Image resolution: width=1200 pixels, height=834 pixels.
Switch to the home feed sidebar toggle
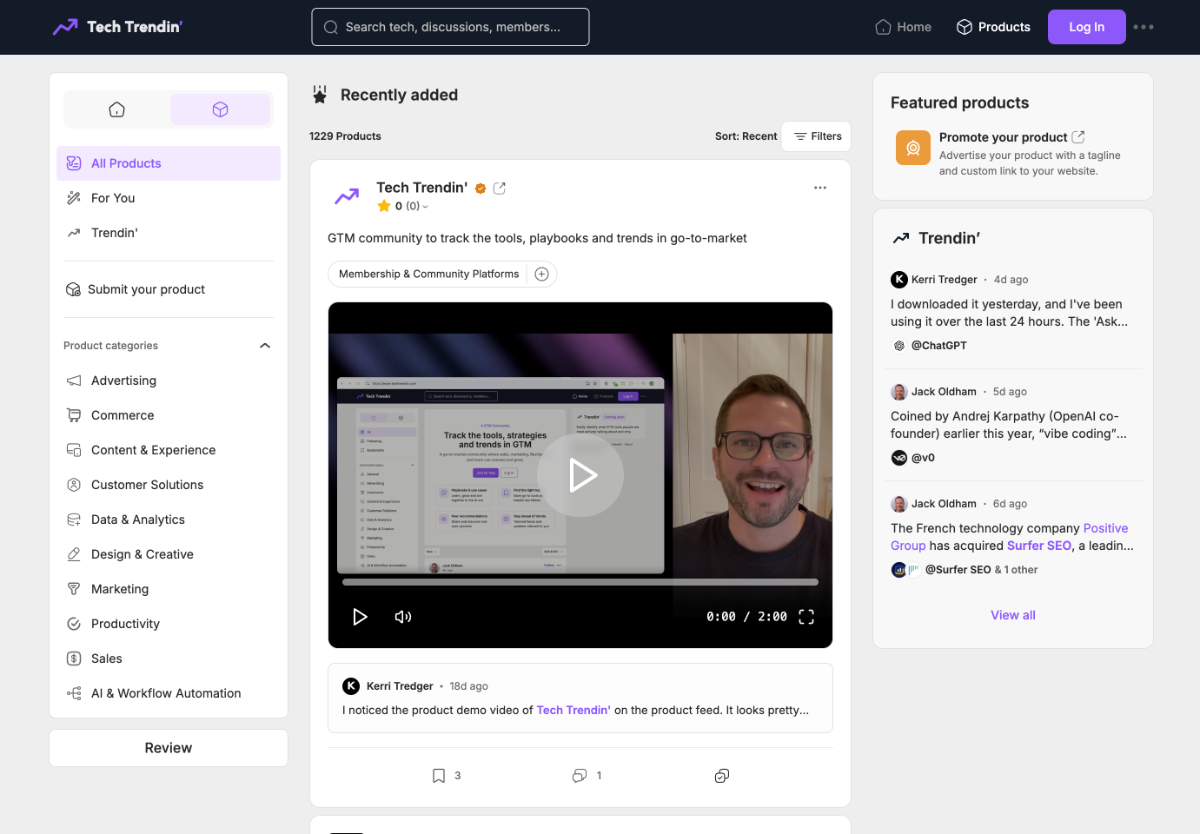117,110
